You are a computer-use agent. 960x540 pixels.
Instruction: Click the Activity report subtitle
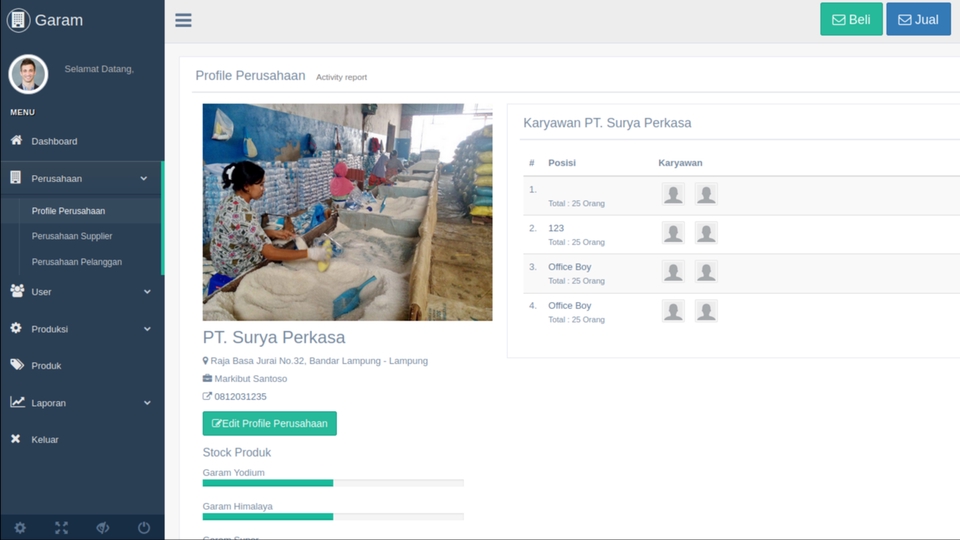(341, 77)
